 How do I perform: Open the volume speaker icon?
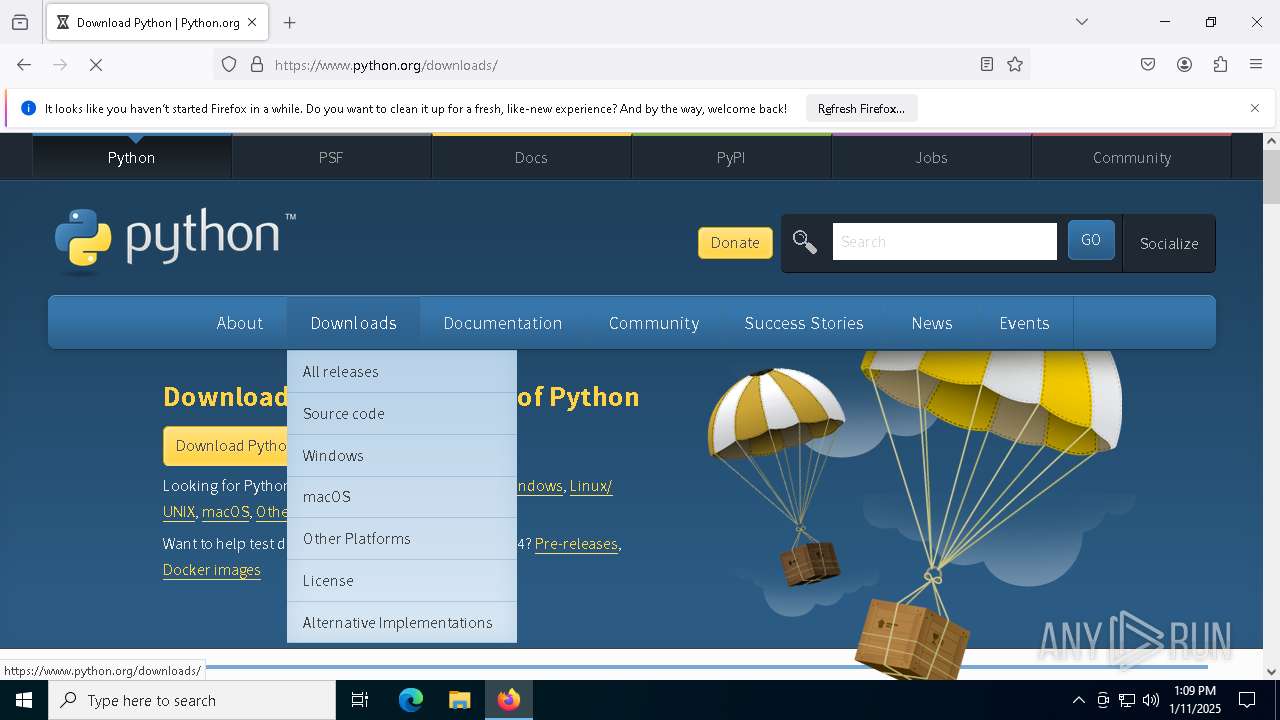click(x=1151, y=700)
